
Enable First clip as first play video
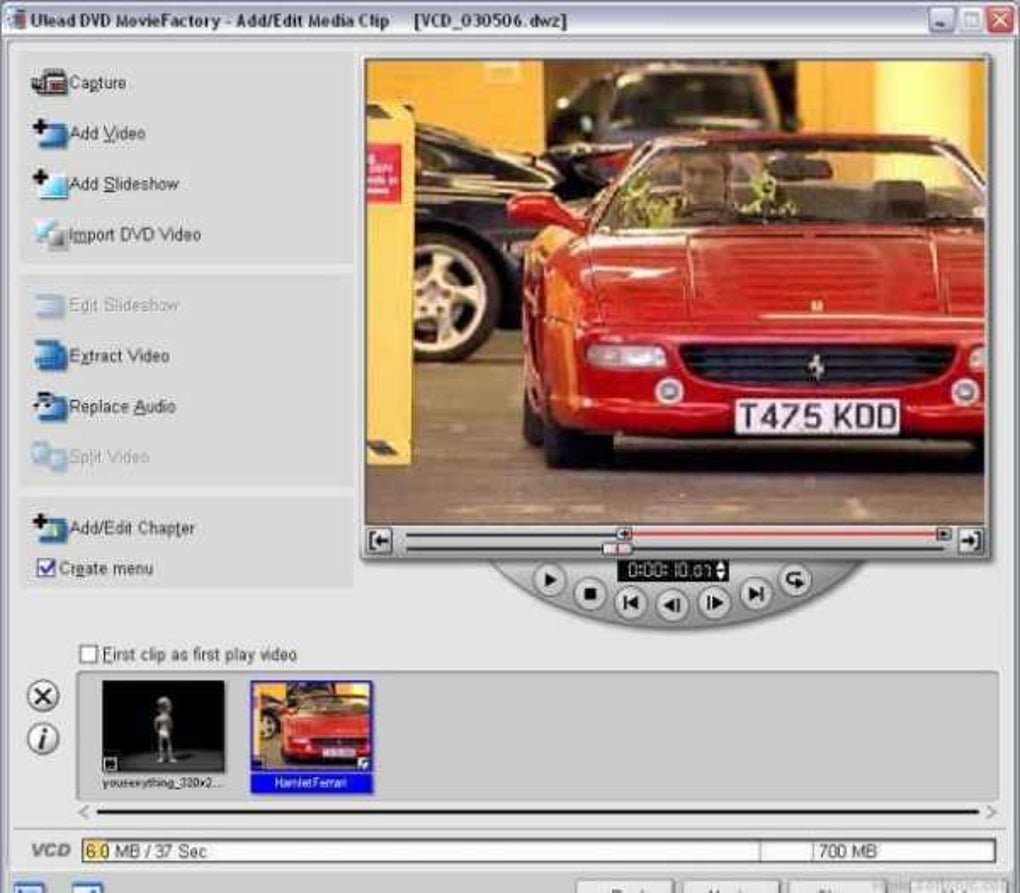(x=88, y=654)
